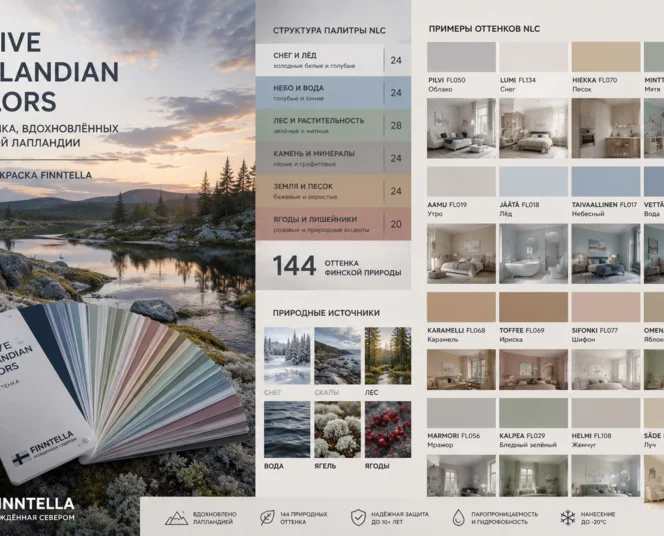Click the Жемчуг label under HELMI

tap(584, 445)
